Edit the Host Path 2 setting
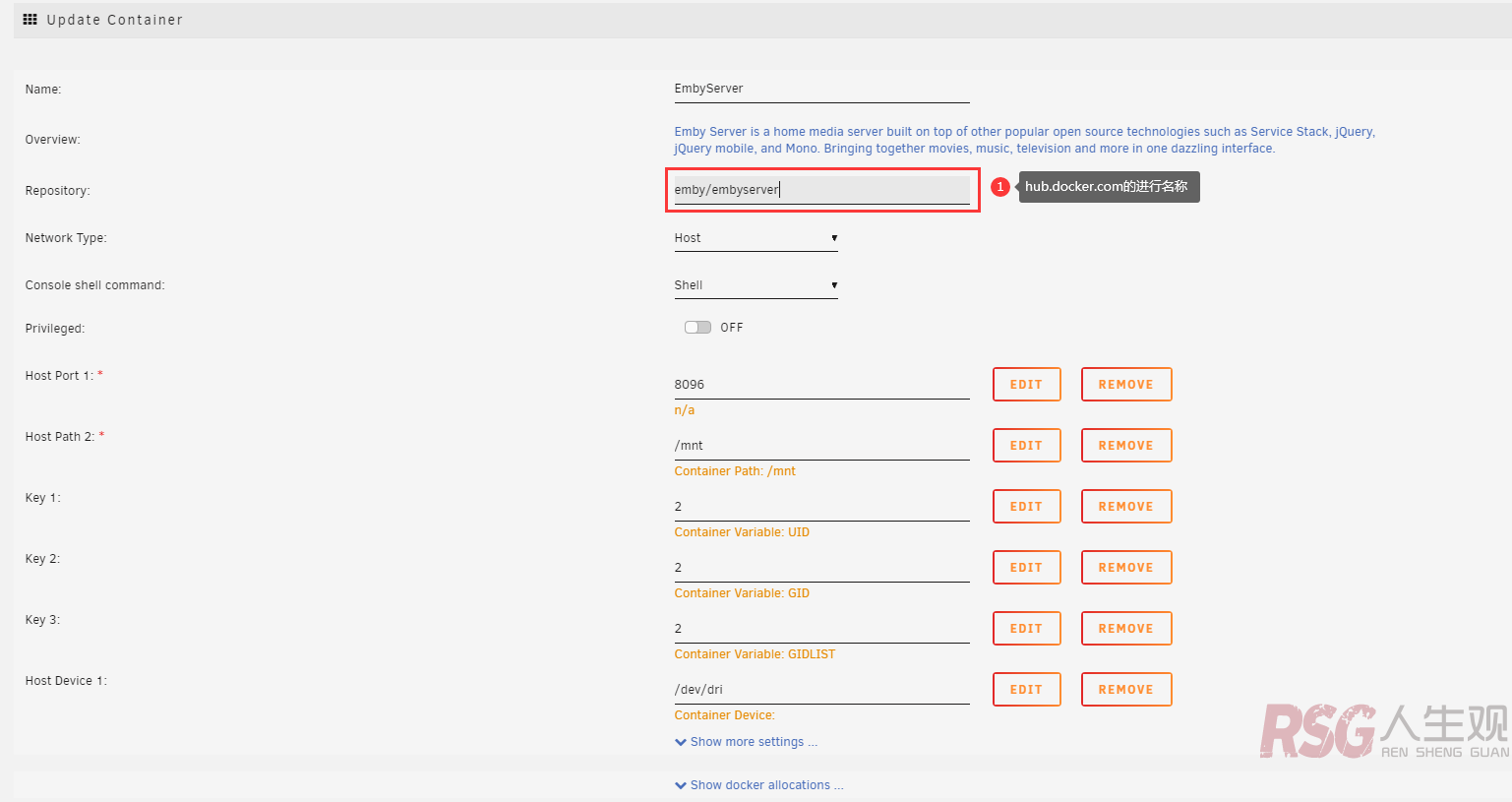This screenshot has width=1512, height=802. click(1026, 446)
